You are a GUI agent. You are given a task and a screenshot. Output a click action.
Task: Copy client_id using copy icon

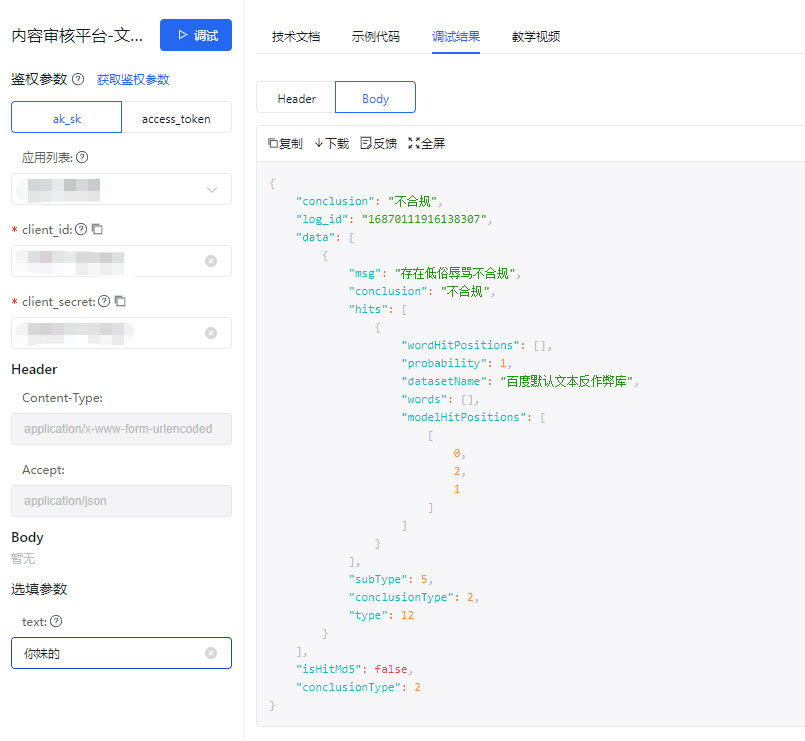click(x=97, y=229)
